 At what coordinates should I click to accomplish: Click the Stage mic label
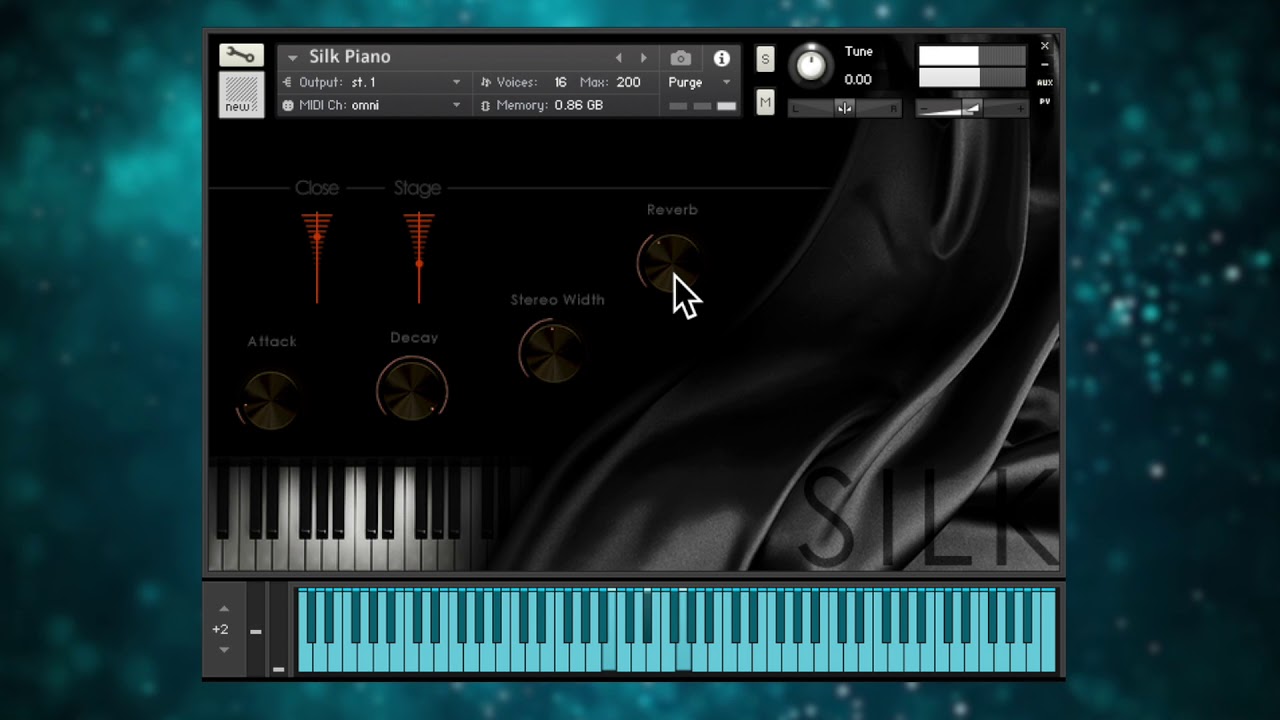(417, 188)
